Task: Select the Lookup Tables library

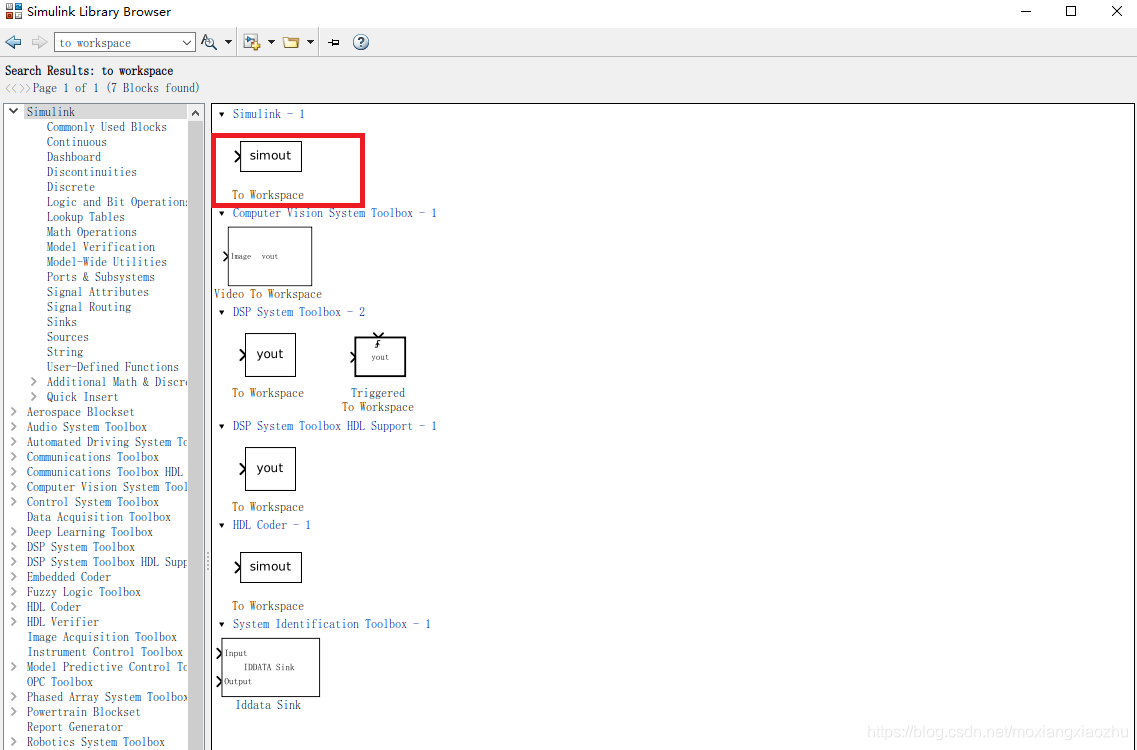Action: pyautogui.click(x=86, y=217)
